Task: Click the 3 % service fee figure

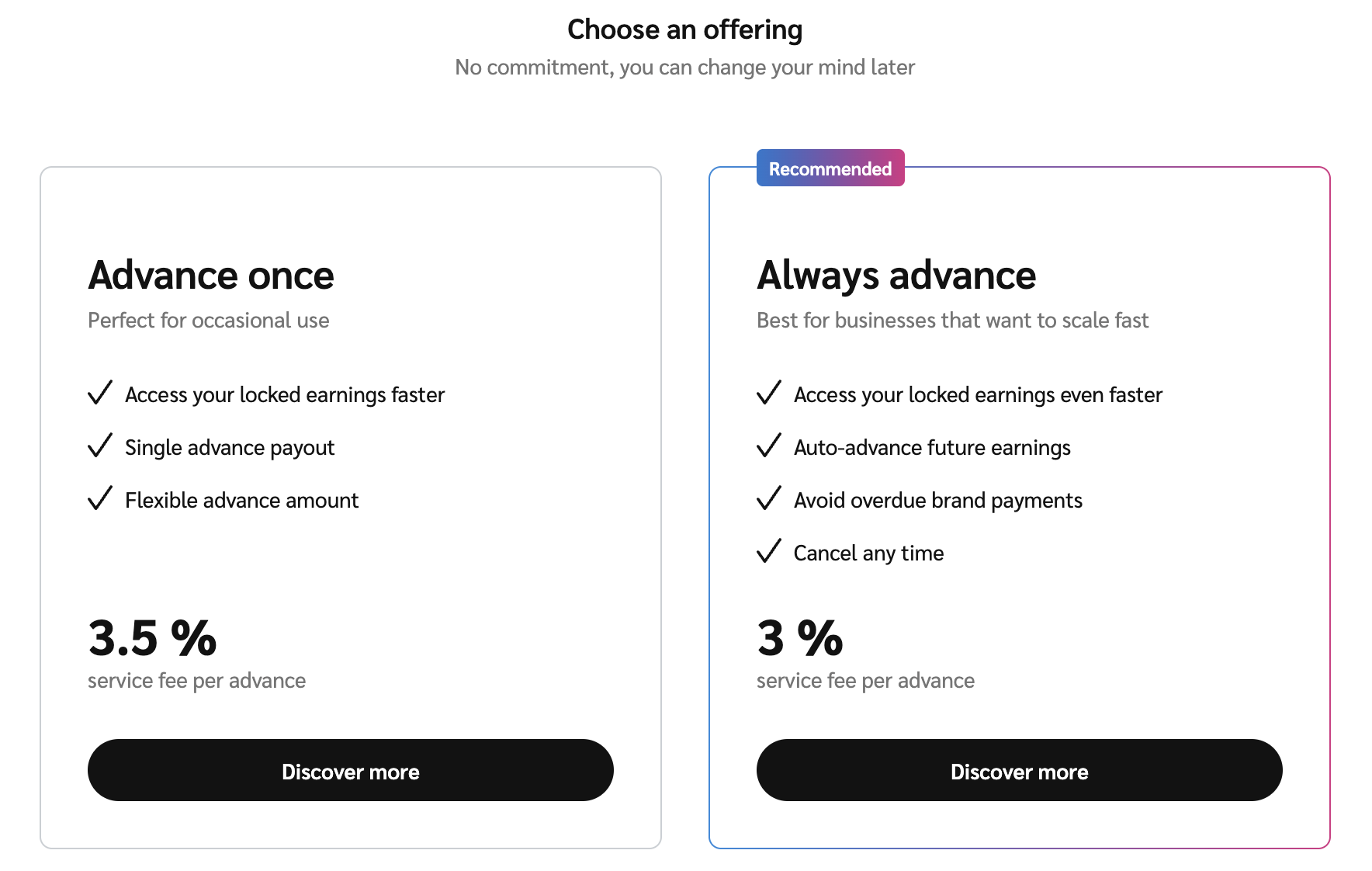Action: coord(799,638)
